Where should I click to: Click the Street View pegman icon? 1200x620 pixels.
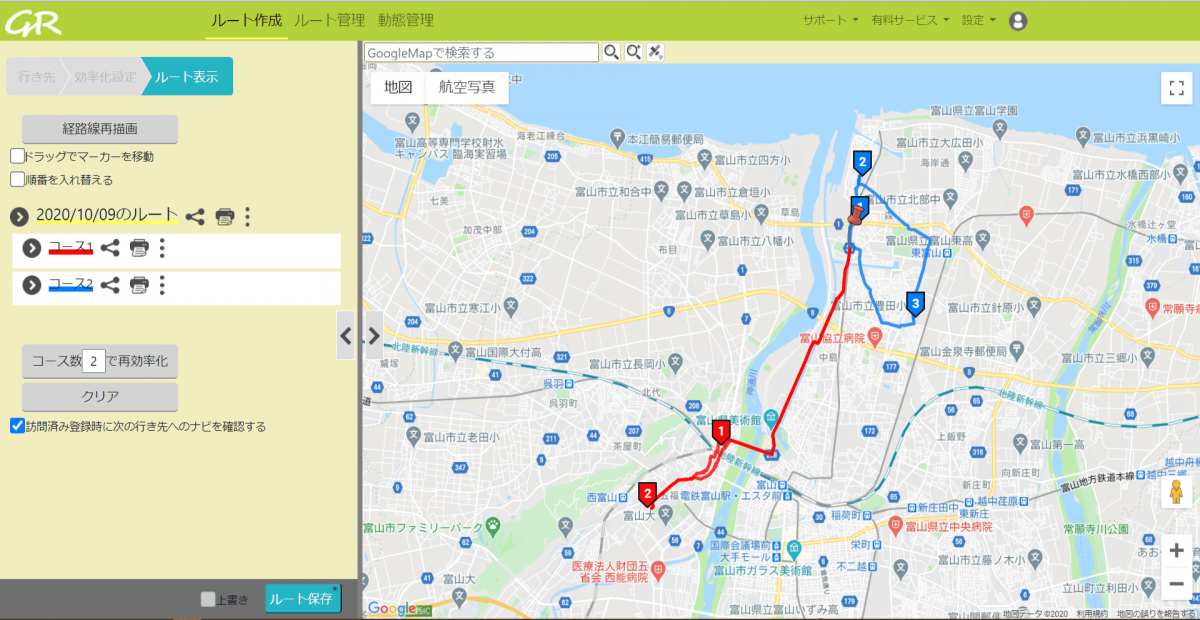click(1176, 495)
